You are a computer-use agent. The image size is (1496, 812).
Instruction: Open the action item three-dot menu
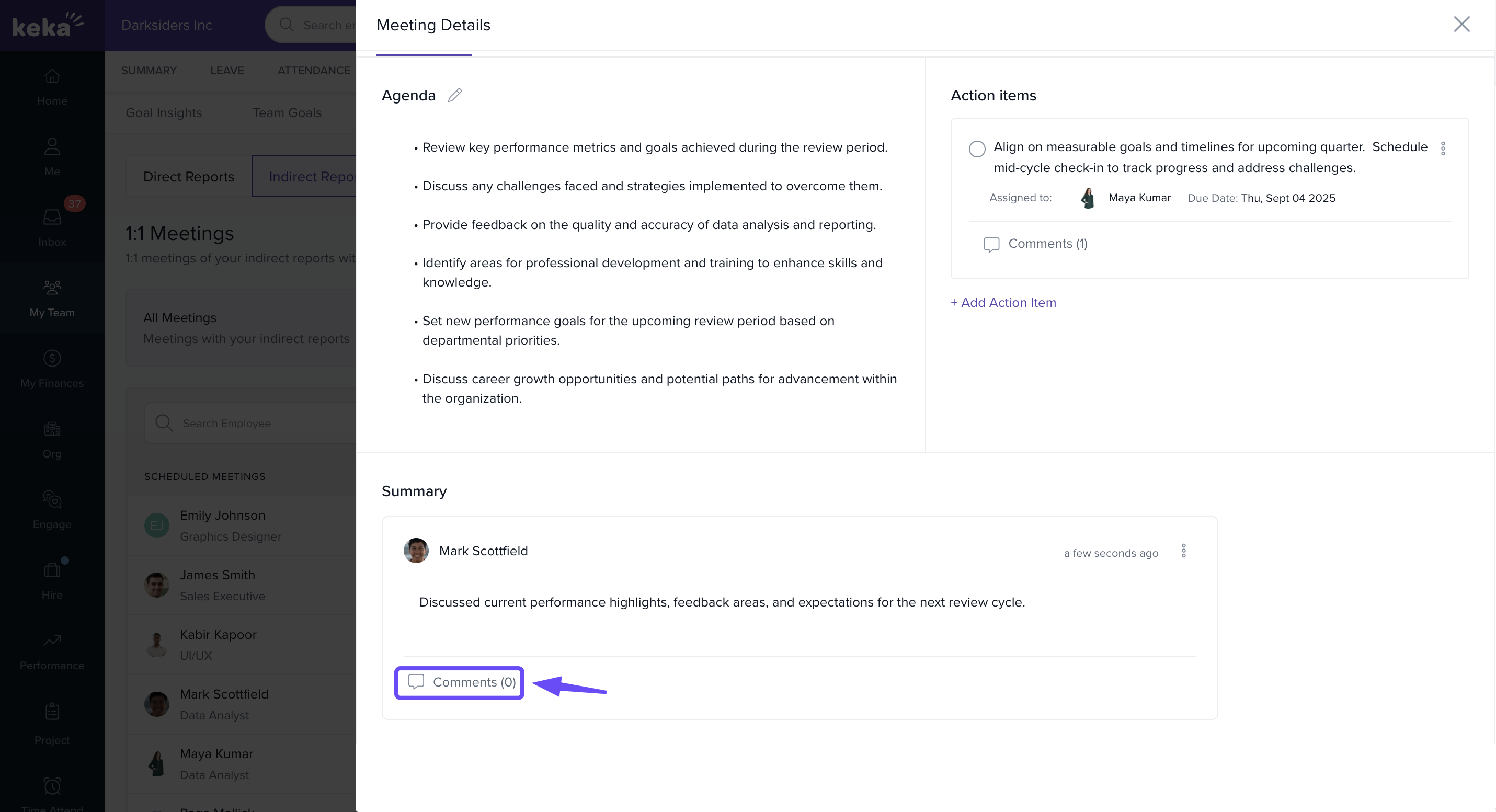coord(1443,148)
